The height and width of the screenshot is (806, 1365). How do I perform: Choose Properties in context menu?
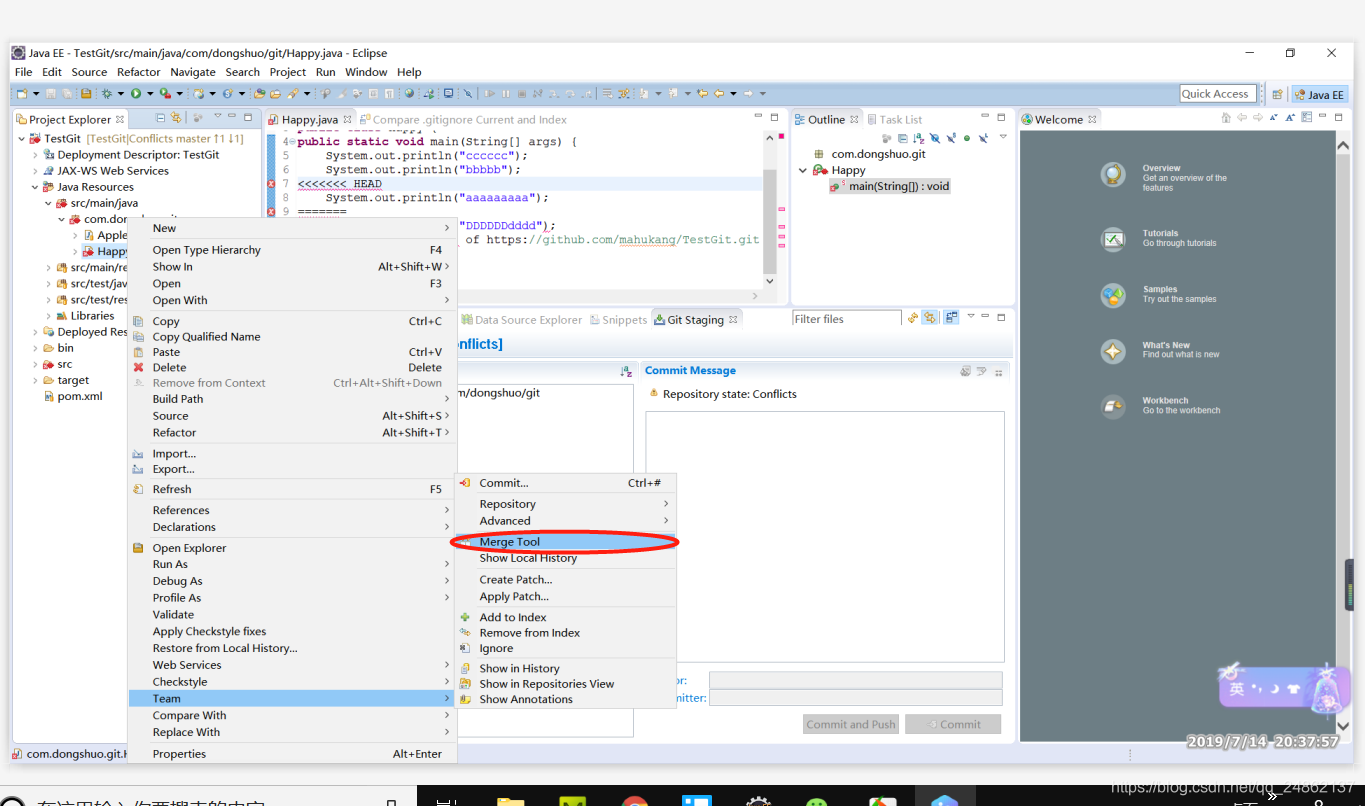pyautogui.click(x=291, y=754)
